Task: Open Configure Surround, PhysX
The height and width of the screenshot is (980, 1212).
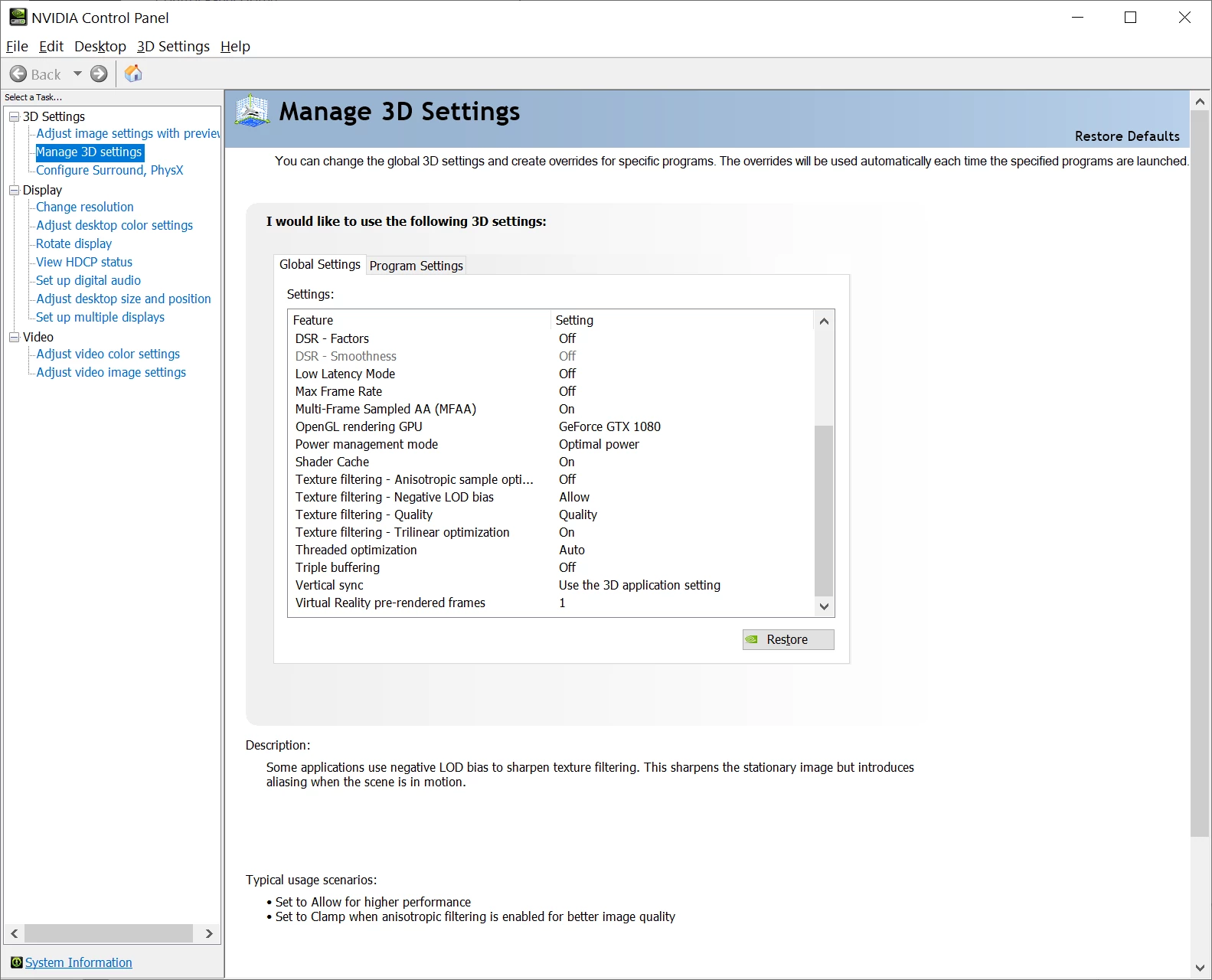Action: tap(109, 170)
